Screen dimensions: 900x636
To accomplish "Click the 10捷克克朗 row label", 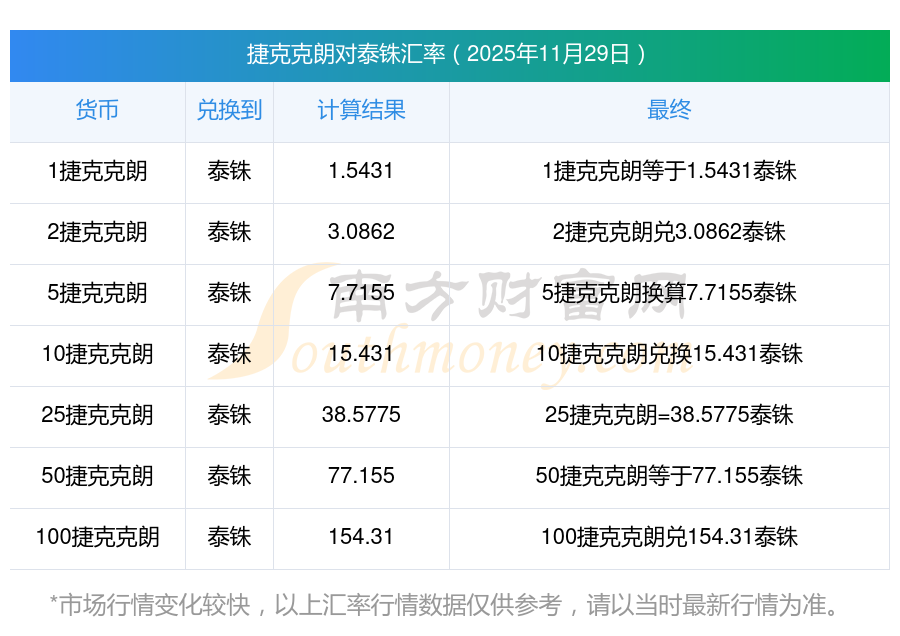I will [97, 354].
